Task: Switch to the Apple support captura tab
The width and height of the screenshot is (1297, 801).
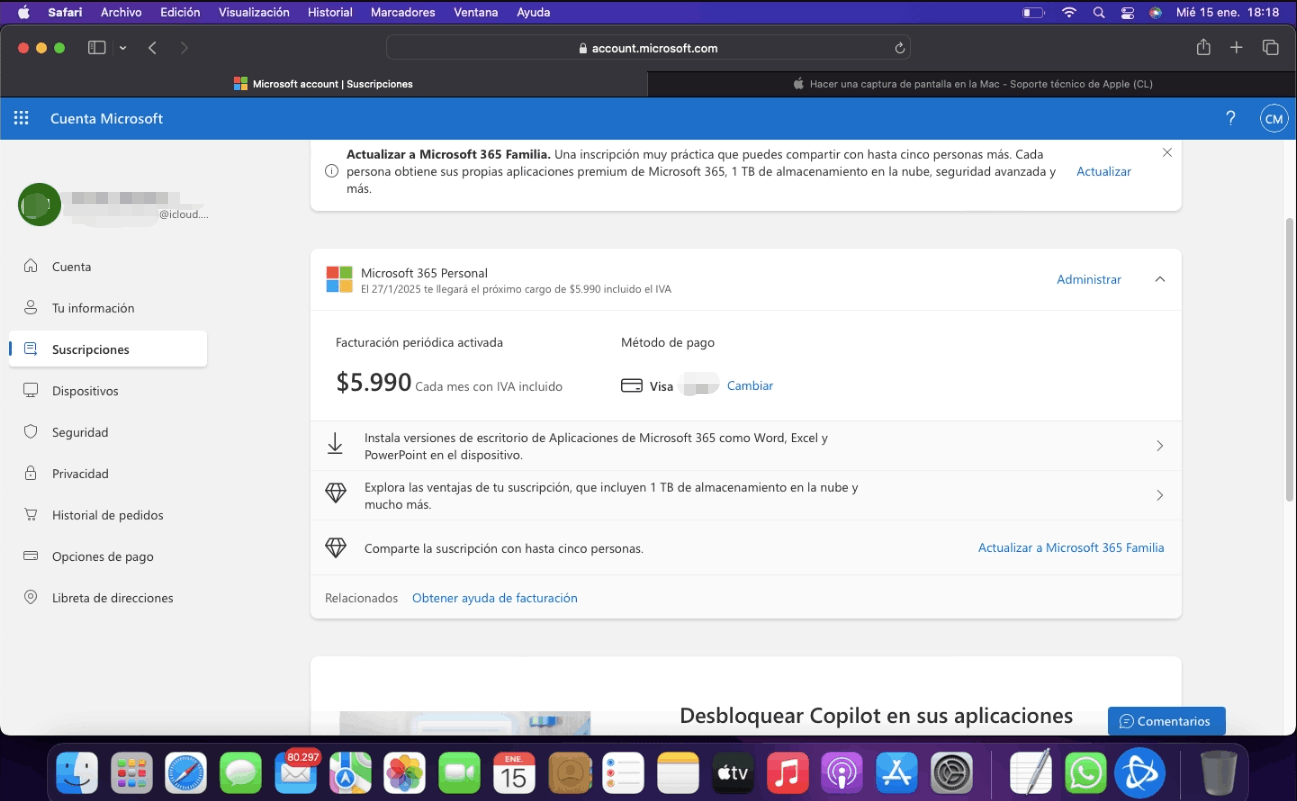Action: (x=972, y=84)
